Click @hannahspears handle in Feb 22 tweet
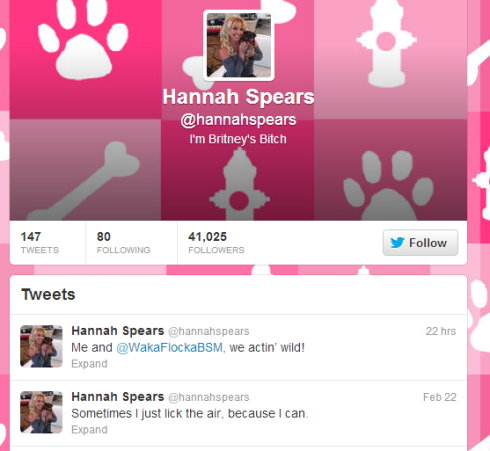This screenshot has height=451, width=490. pos(209,397)
